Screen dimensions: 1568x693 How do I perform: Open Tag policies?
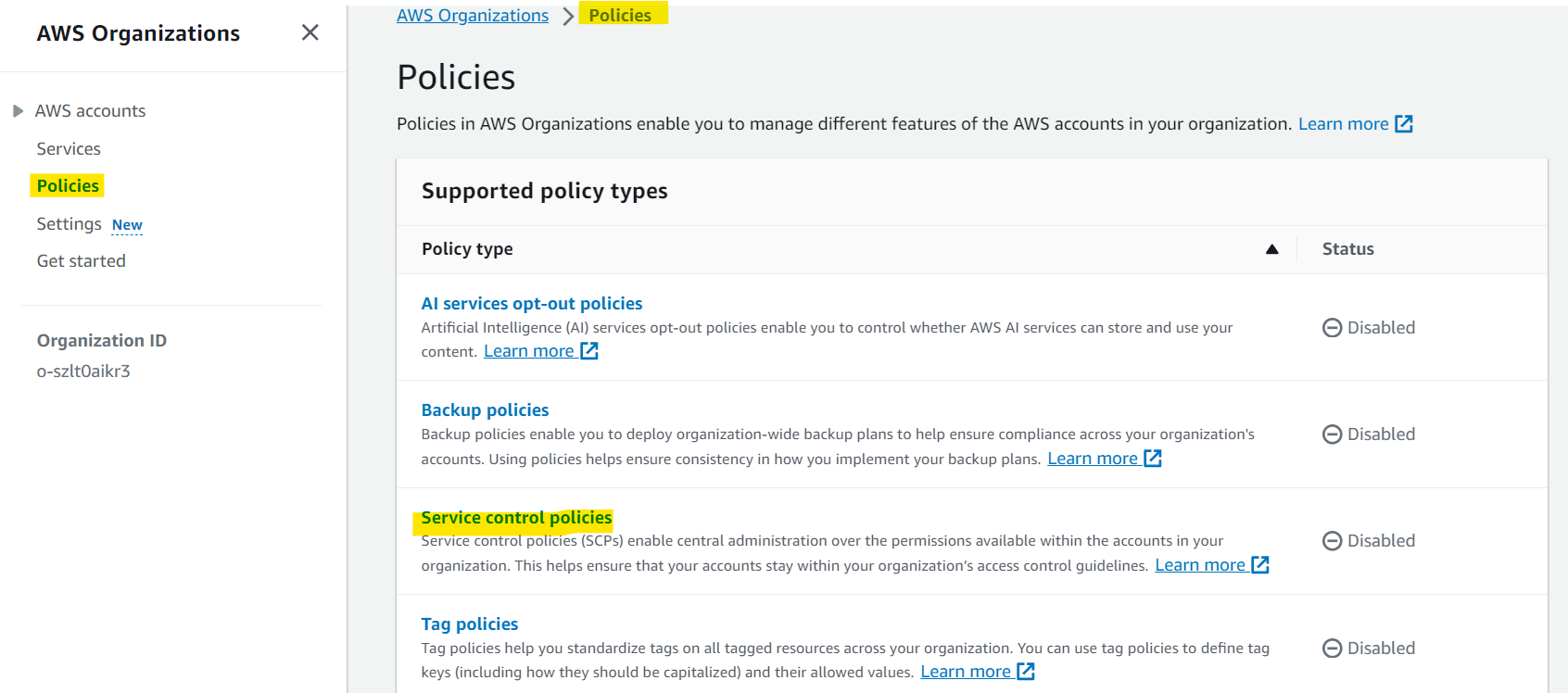pyautogui.click(x=470, y=624)
